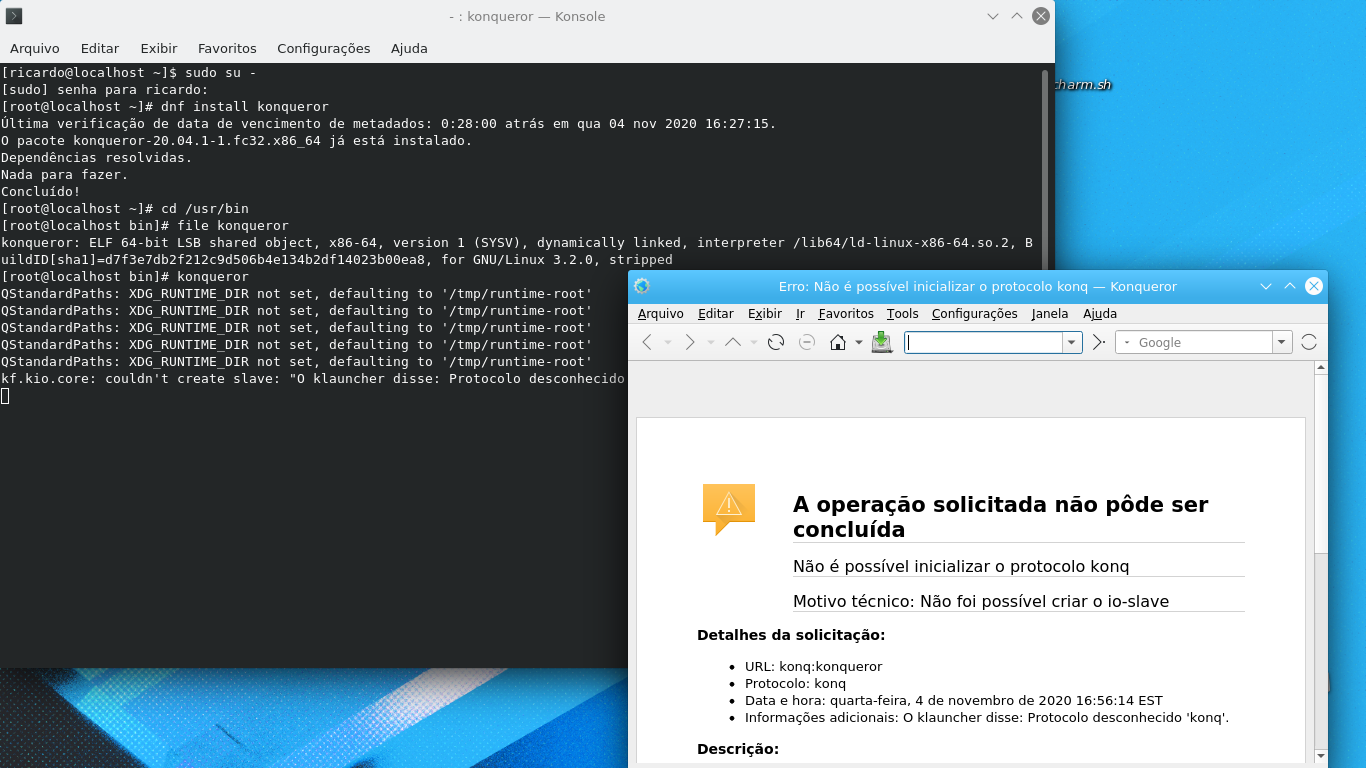Viewport: 1366px width, 768px height.
Task: Go back in Konqueror toolbar
Action: [647, 342]
